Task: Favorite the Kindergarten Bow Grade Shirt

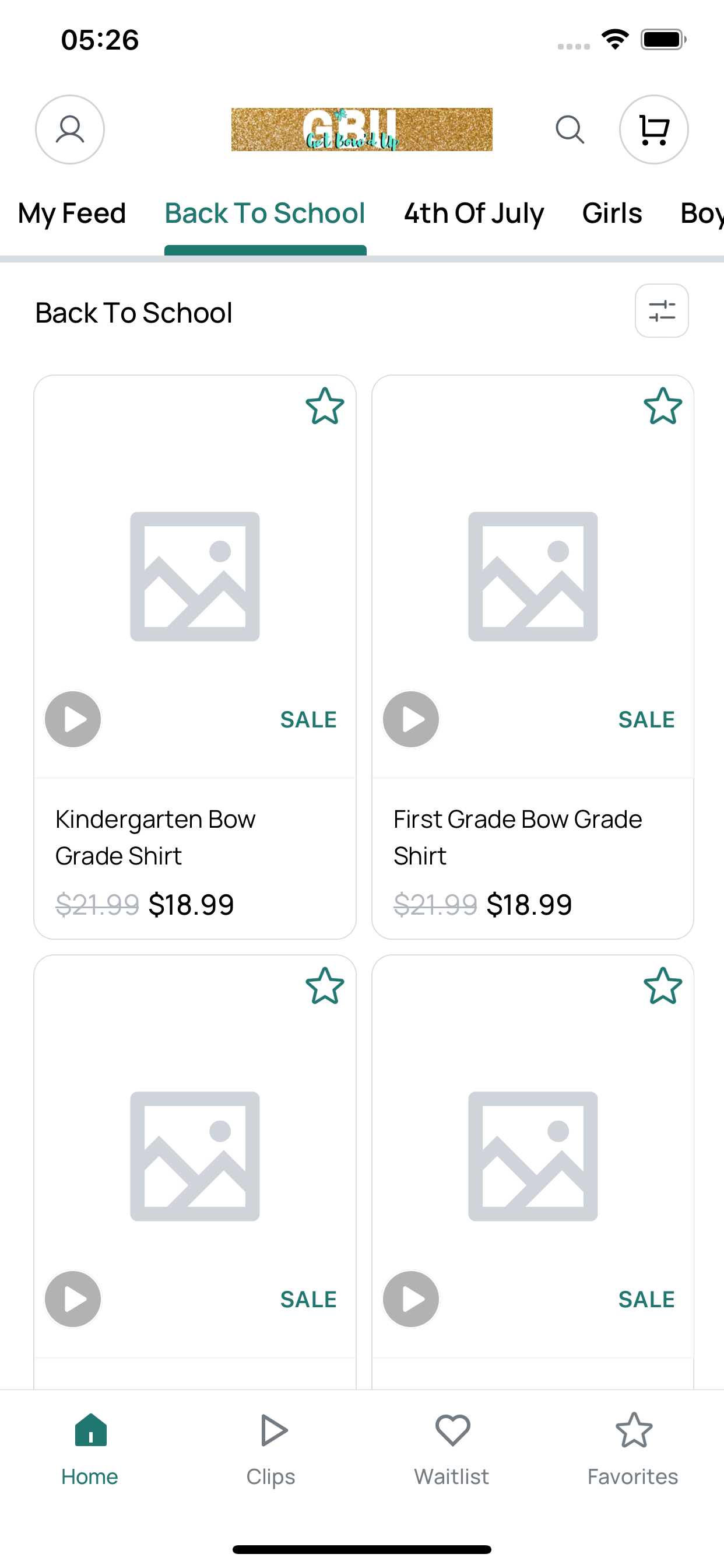Action: coord(325,406)
